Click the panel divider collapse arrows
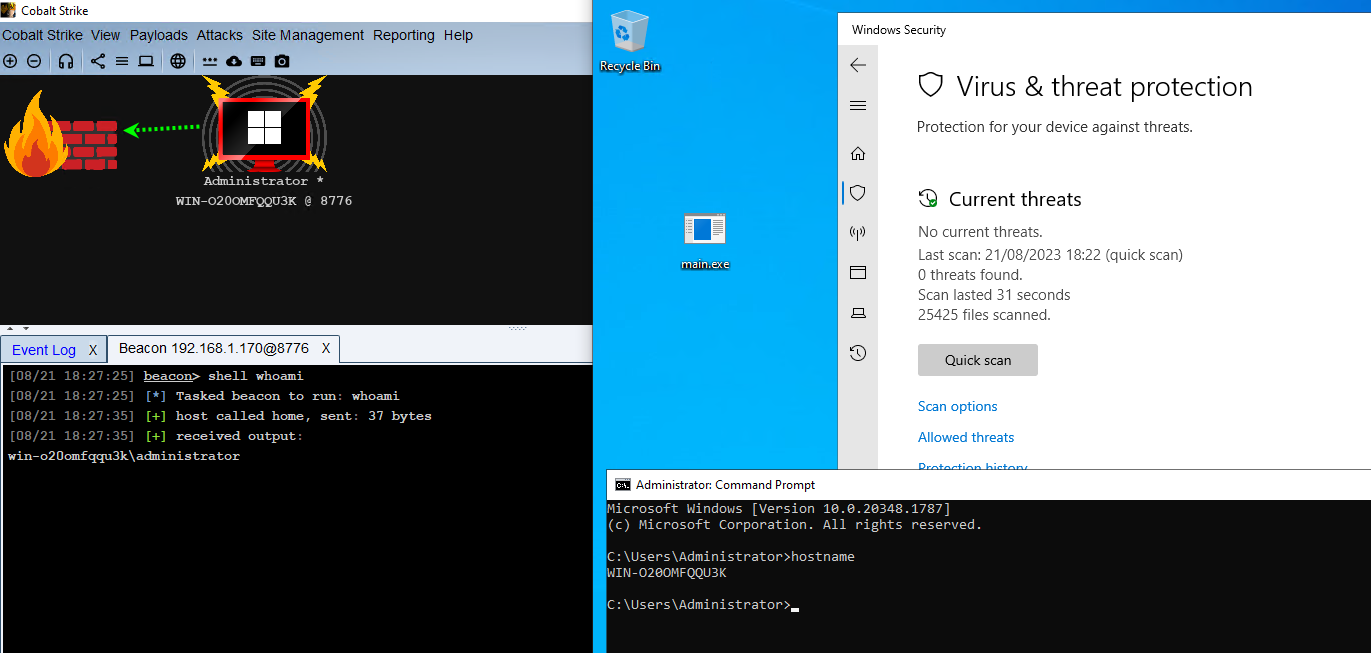Viewport: 1371px width, 653px height. tap(16, 328)
